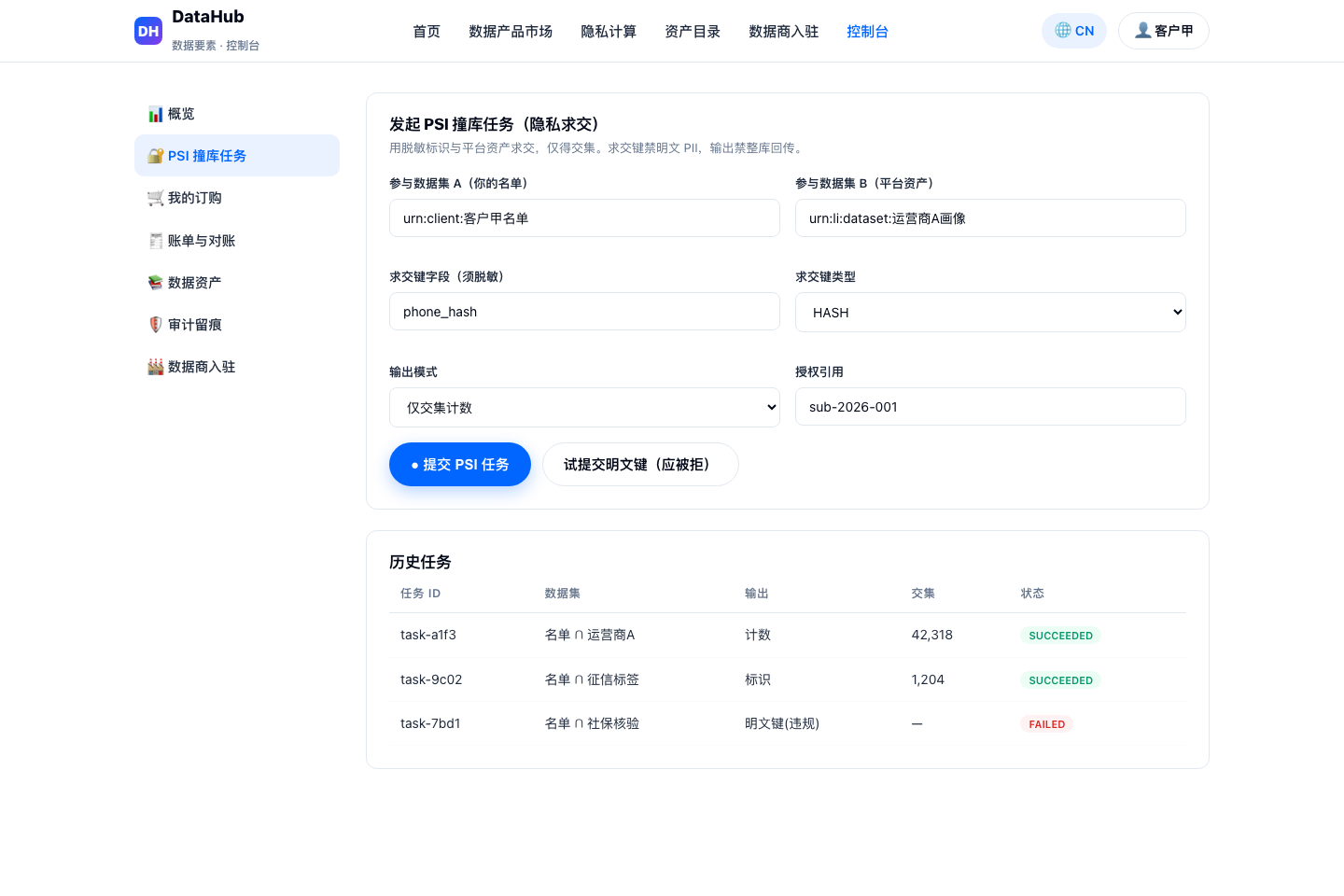Click output cell 标识 for task-9c02
1344x896 pixels.
click(x=758, y=679)
